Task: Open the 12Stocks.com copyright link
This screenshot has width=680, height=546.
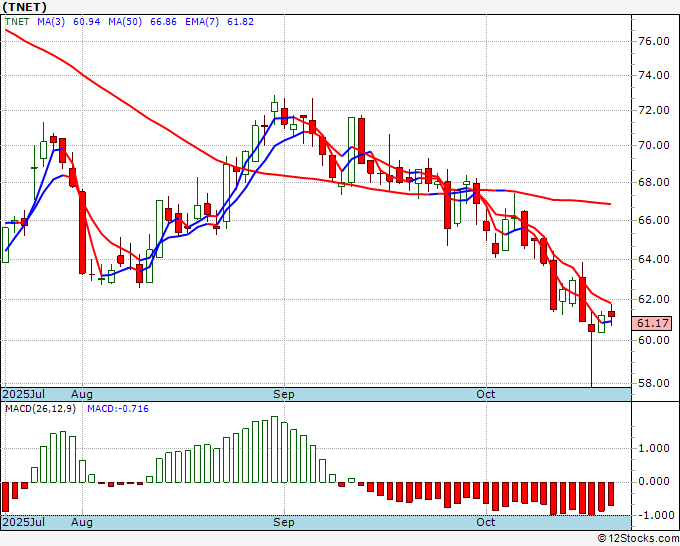Action: (638, 538)
